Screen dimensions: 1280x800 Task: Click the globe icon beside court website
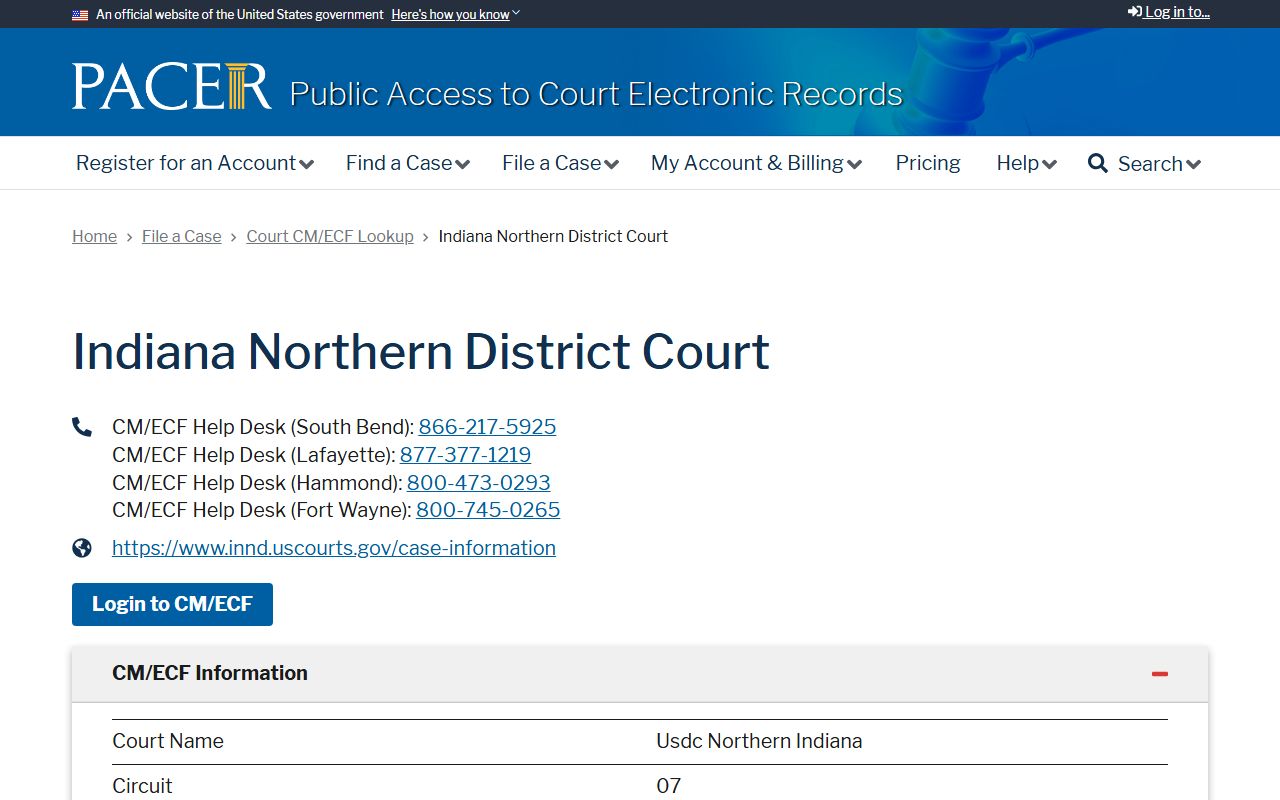pos(82,548)
